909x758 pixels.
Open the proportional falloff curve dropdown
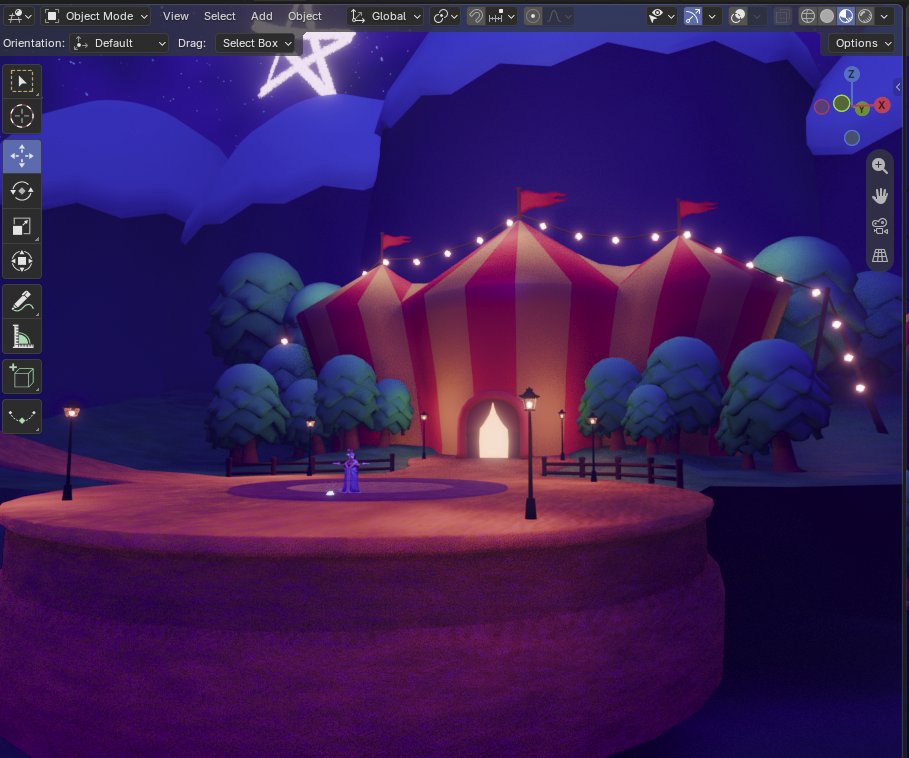point(559,16)
